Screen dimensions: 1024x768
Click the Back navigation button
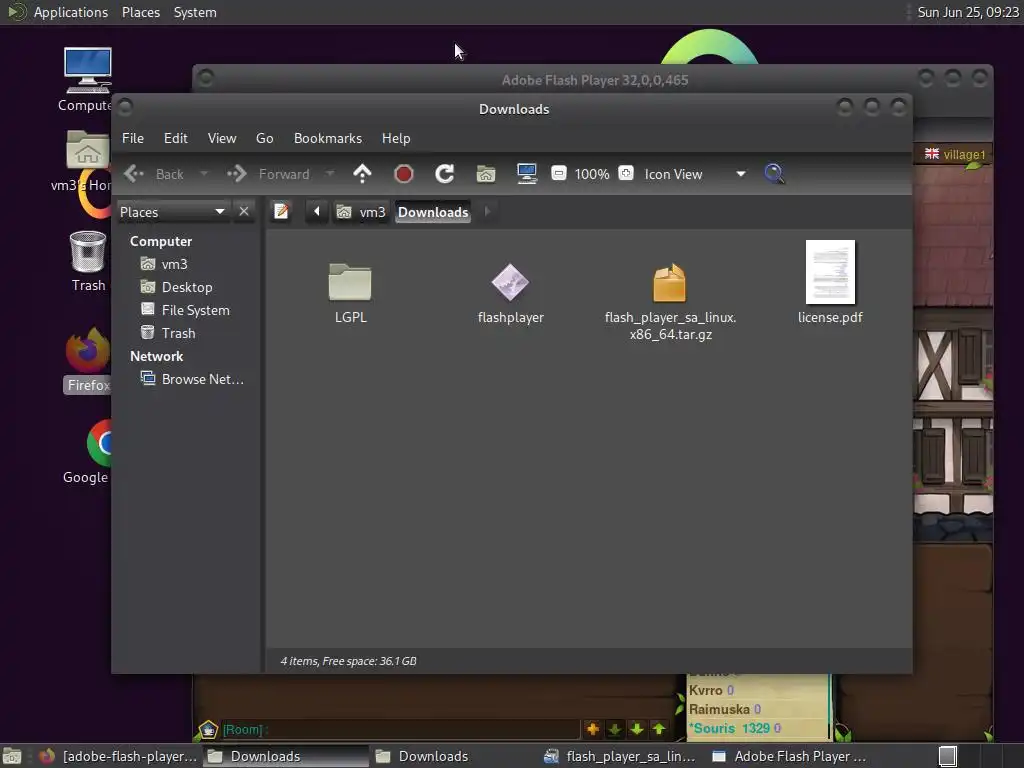pos(154,174)
